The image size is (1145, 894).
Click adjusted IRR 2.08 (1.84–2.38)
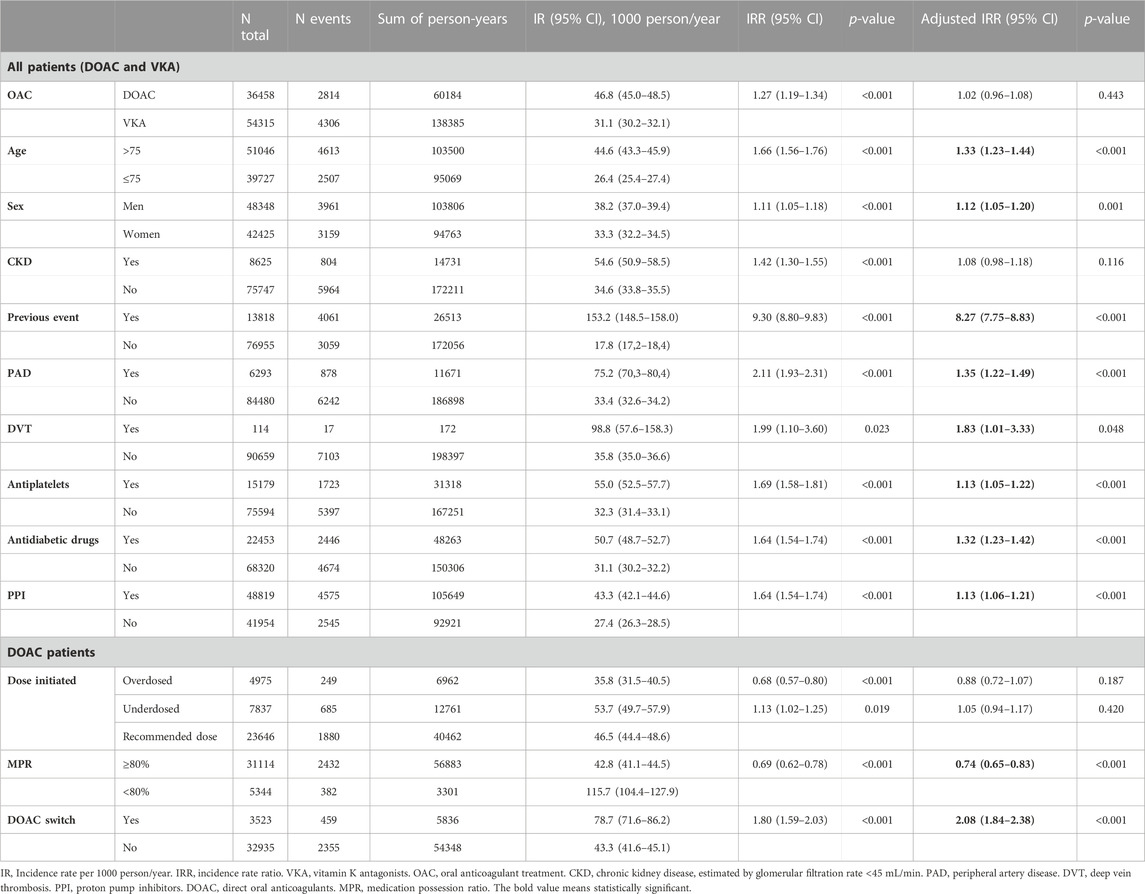pos(995,820)
